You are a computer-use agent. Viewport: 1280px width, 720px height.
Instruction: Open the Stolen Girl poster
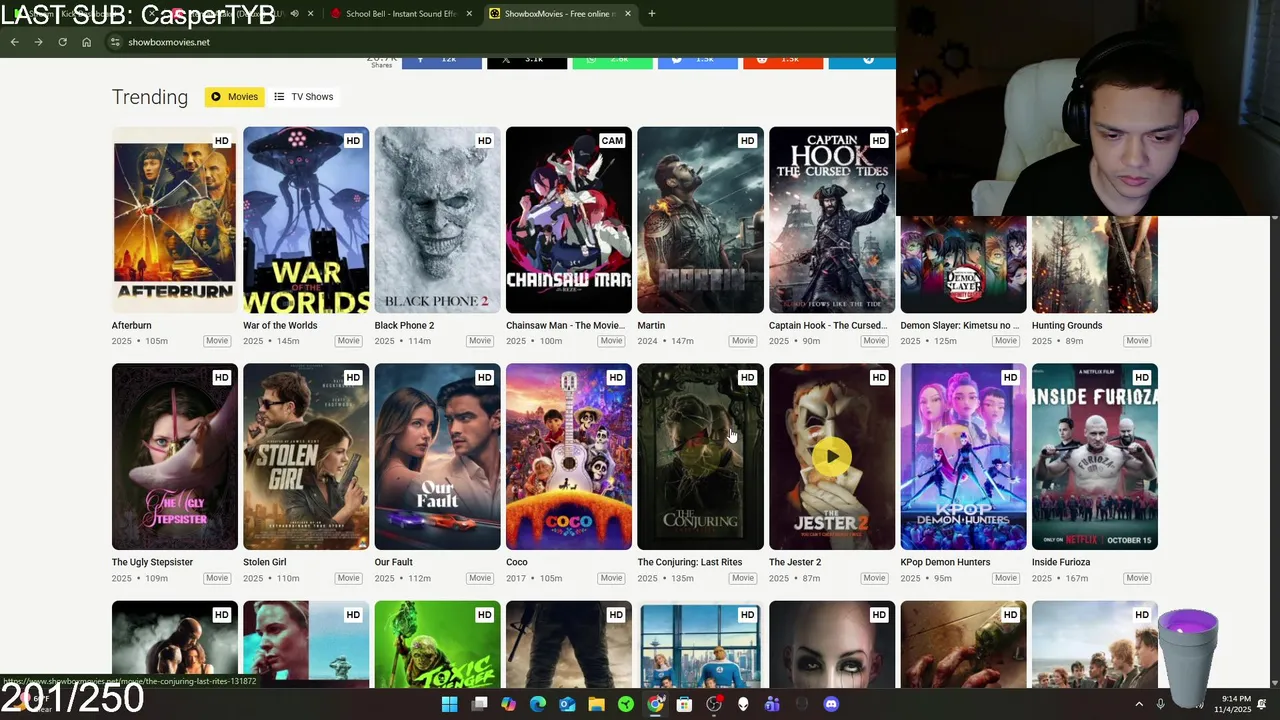click(306, 457)
